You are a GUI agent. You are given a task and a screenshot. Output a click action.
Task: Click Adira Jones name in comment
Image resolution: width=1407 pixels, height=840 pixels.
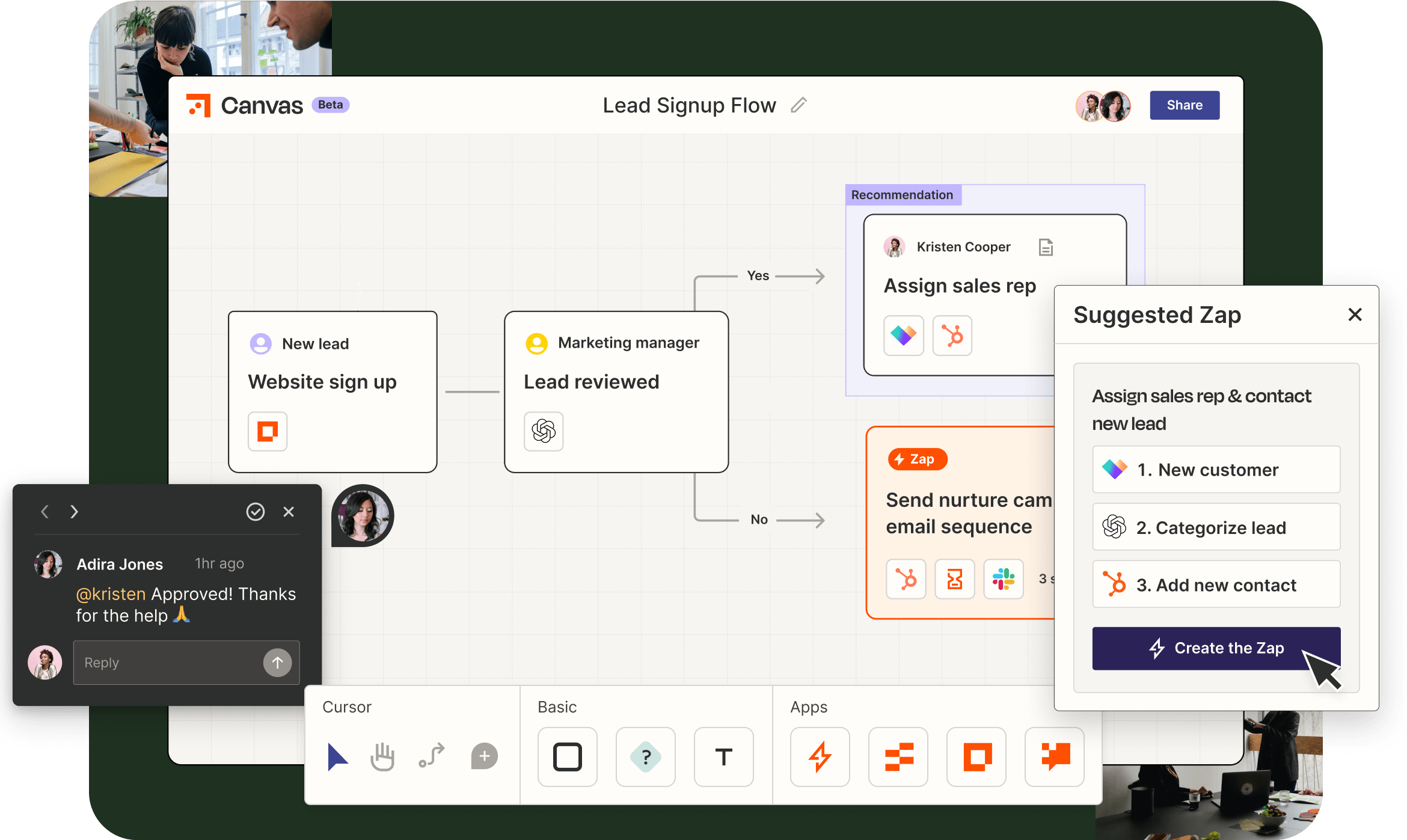[x=120, y=564]
